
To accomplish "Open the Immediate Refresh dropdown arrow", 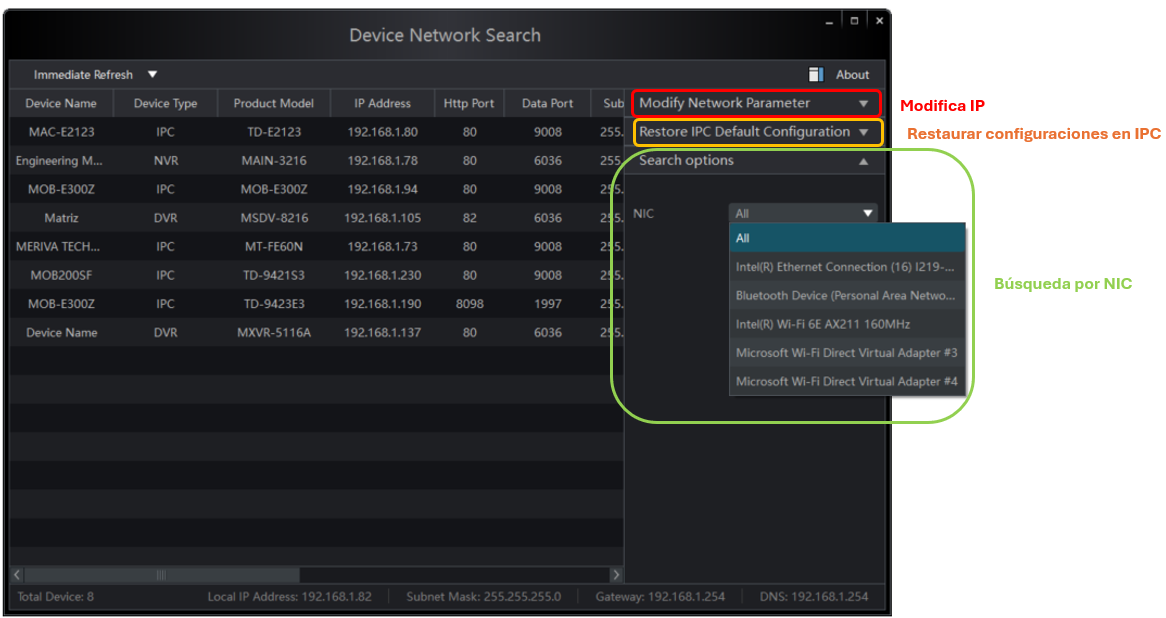I will [x=153, y=75].
